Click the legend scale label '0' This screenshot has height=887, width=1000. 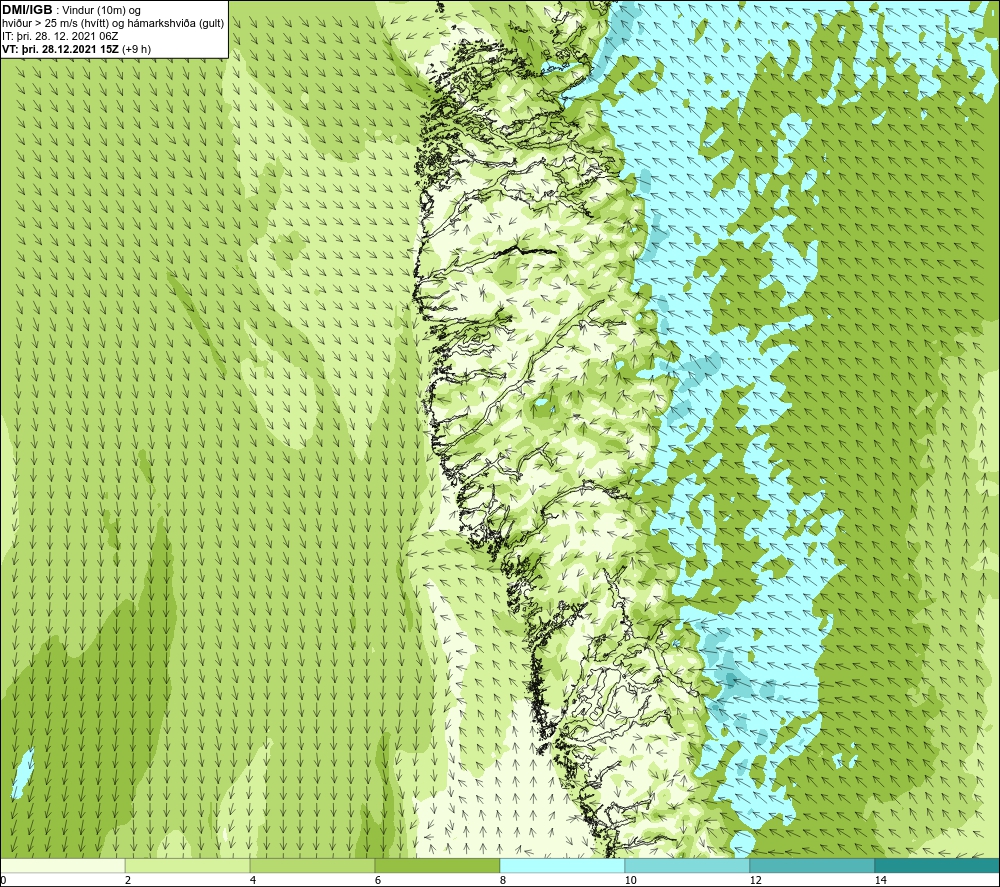pos(3,881)
